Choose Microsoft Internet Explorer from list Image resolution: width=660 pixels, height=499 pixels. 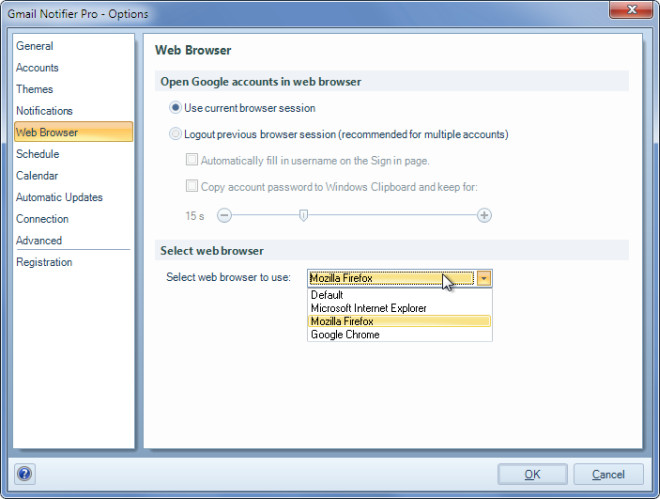point(399,308)
